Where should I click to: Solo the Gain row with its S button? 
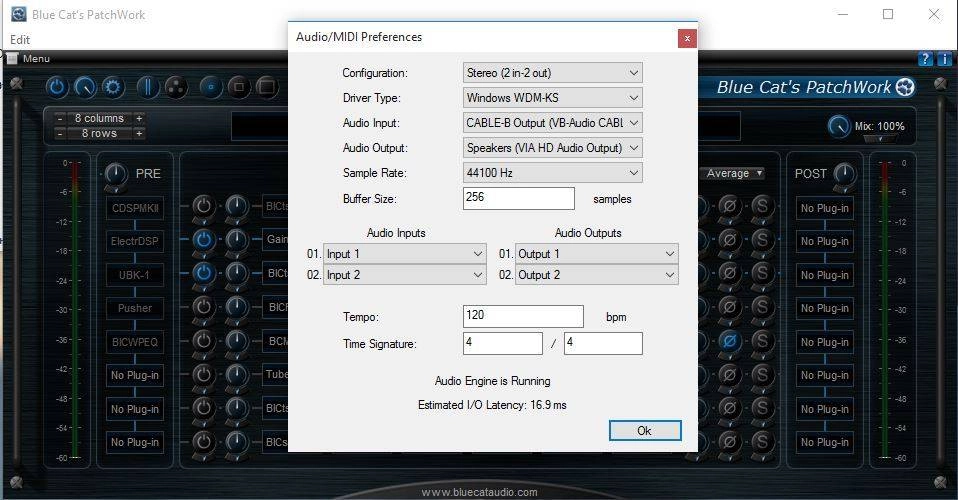pos(762,239)
